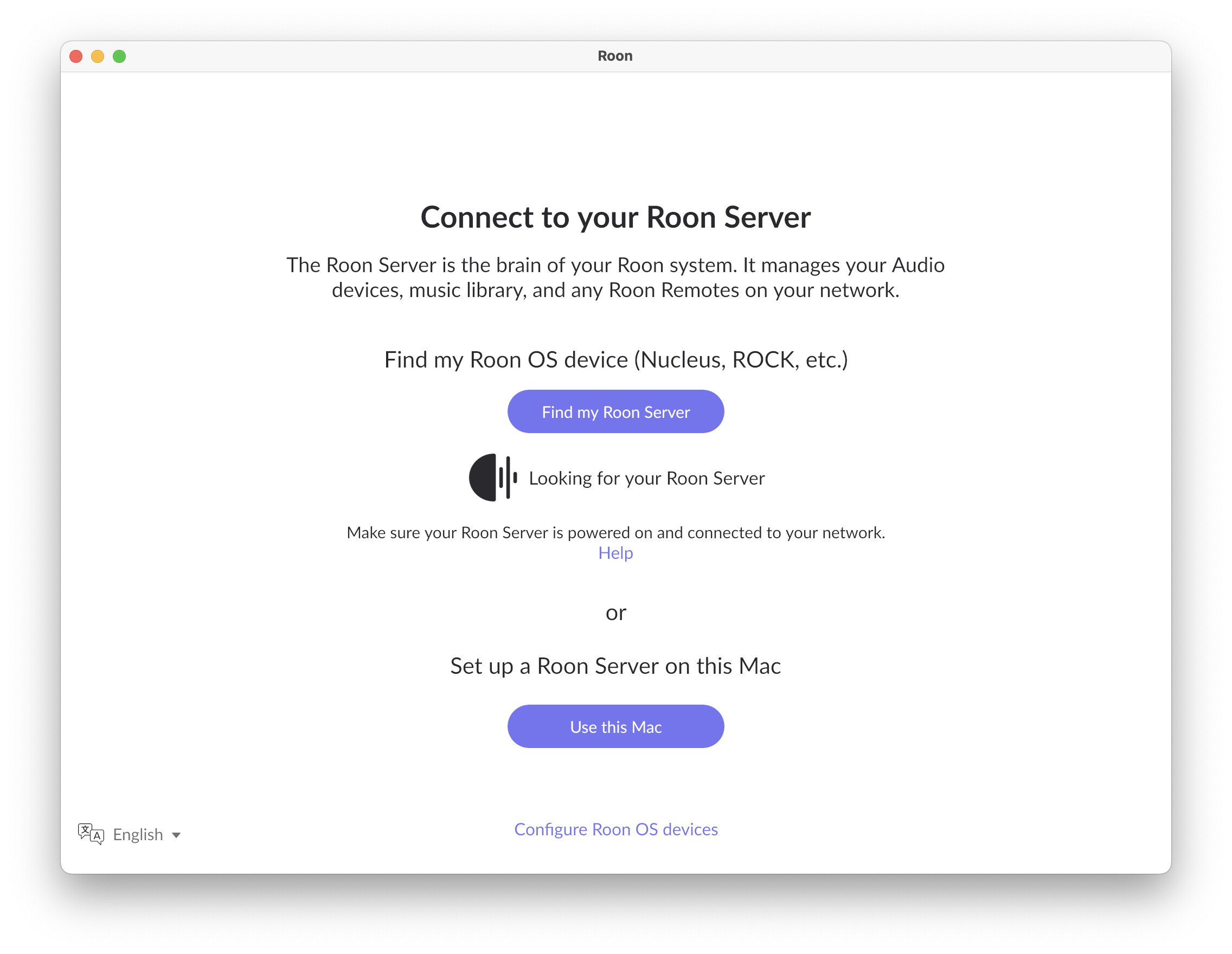
Task: Click the Roon window title text
Action: (x=615, y=56)
